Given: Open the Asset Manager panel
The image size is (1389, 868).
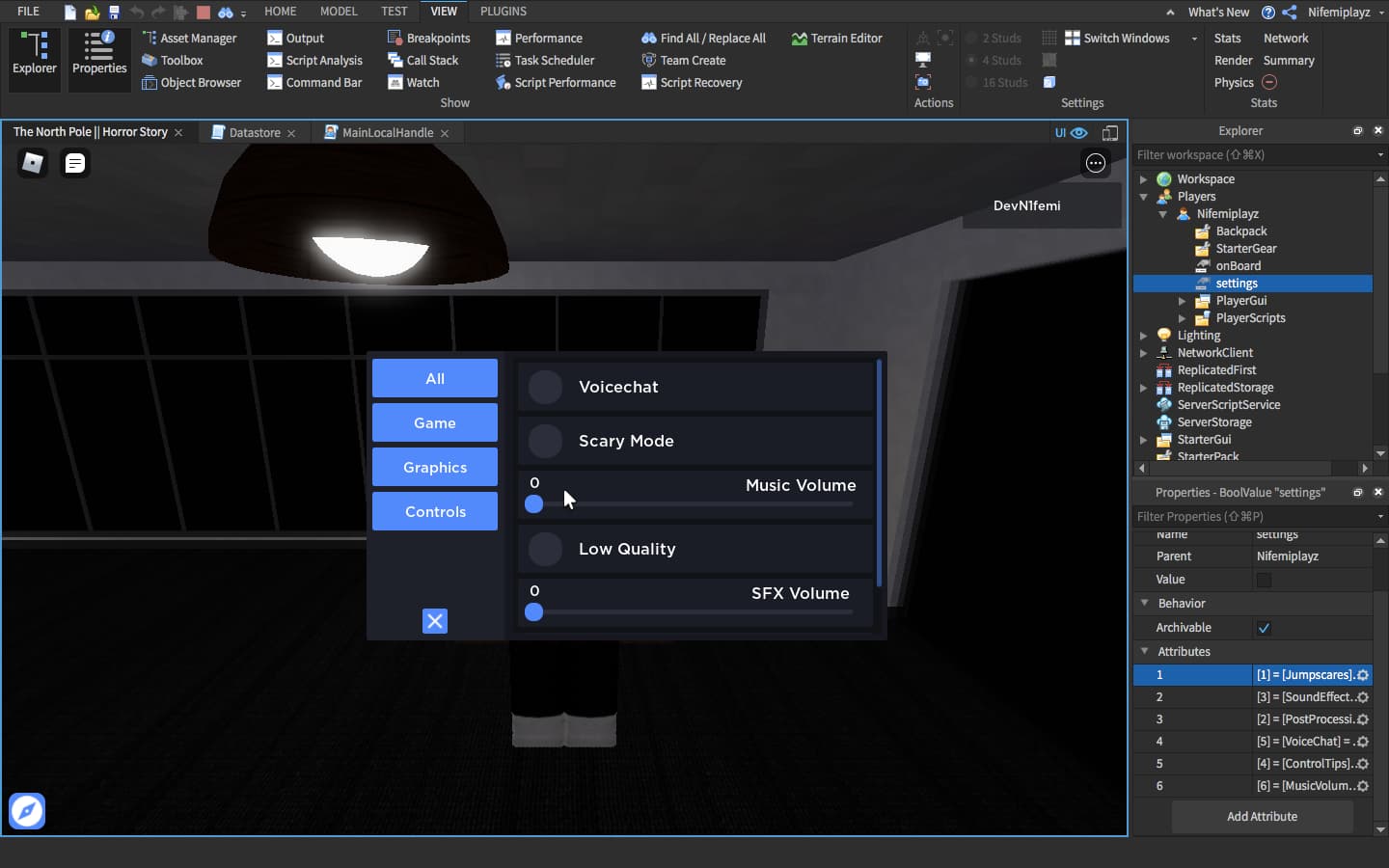Looking at the screenshot, I should click(189, 39).
